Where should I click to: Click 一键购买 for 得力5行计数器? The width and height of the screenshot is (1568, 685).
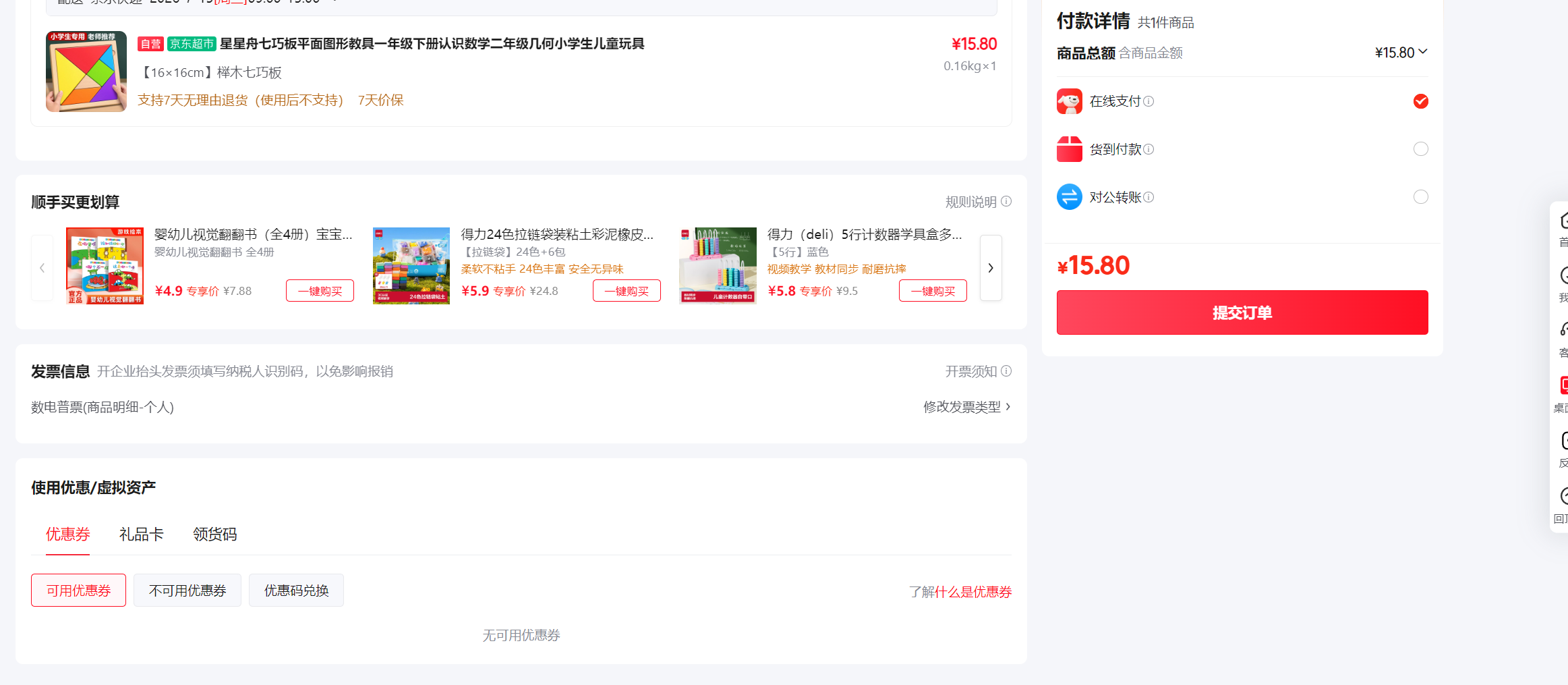(x=933, y=291)
